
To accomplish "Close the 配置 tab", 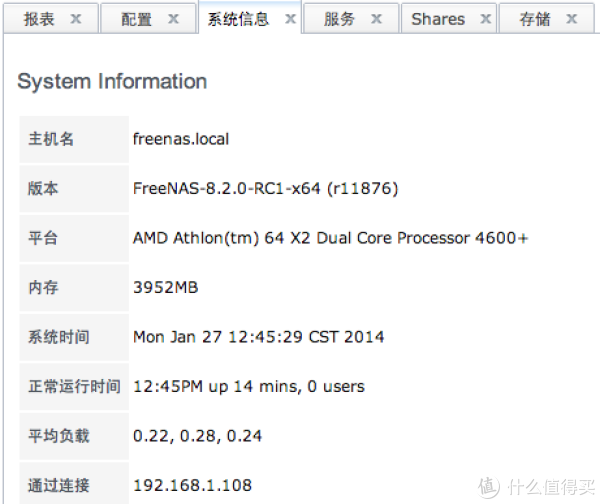I will point(174,19).
